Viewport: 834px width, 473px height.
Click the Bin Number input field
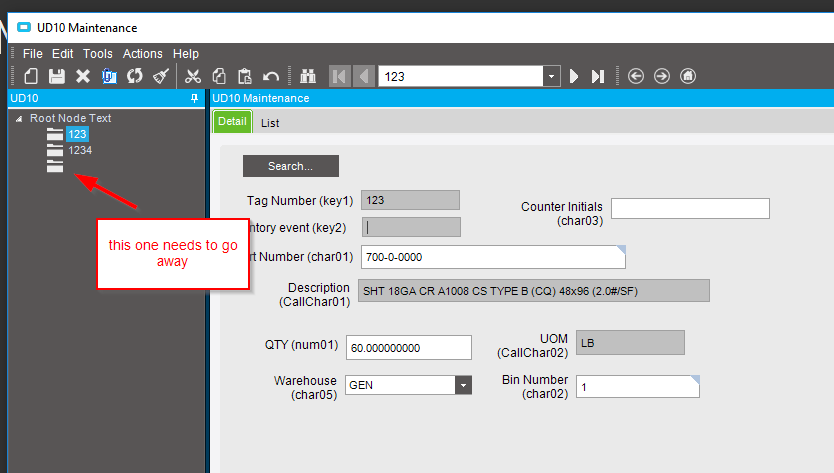(638, 387)
